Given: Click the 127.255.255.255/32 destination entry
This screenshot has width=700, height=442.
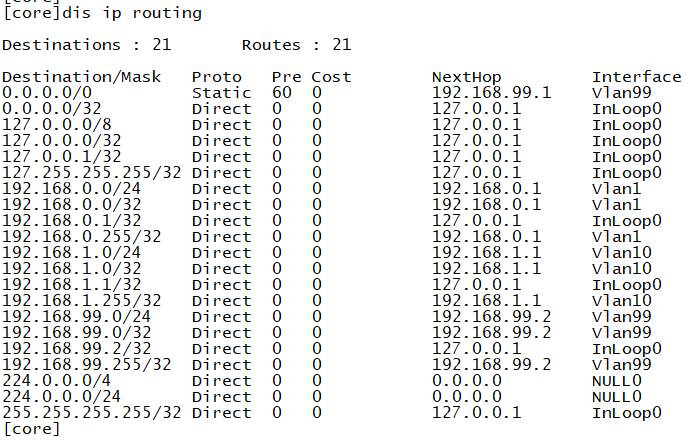Looking at the screenshot, I should coord(91,173).
